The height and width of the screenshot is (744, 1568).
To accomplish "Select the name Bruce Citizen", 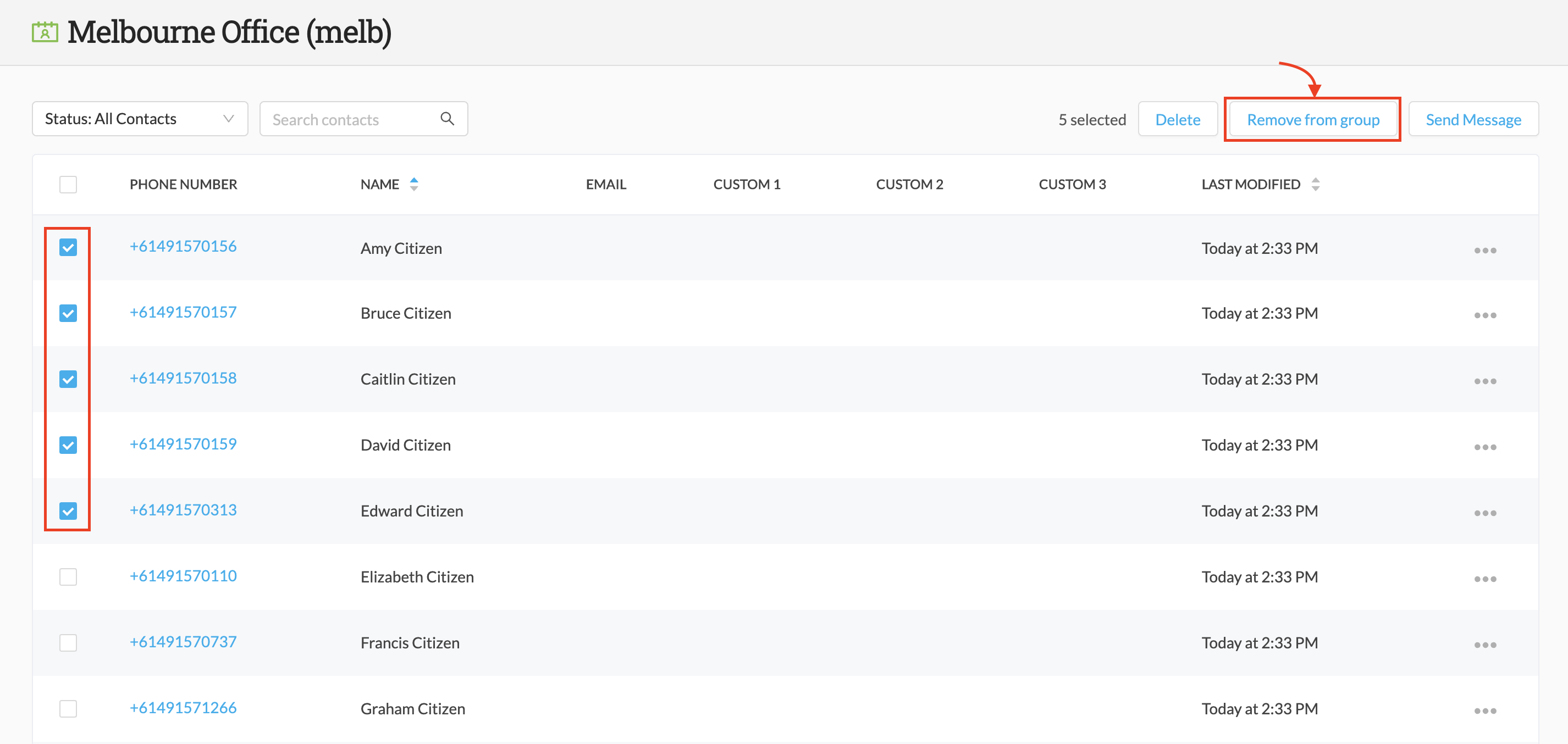I will pos(406,313).
